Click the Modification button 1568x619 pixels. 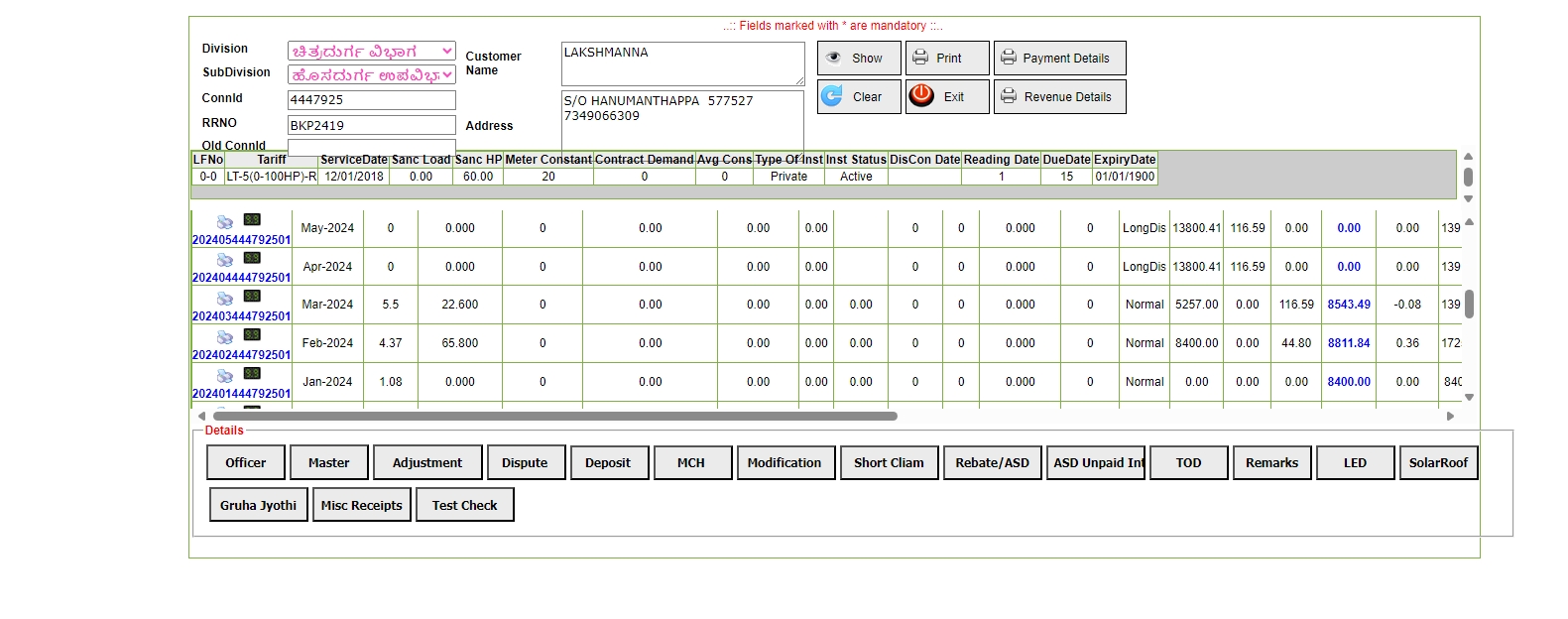point(784,462)
